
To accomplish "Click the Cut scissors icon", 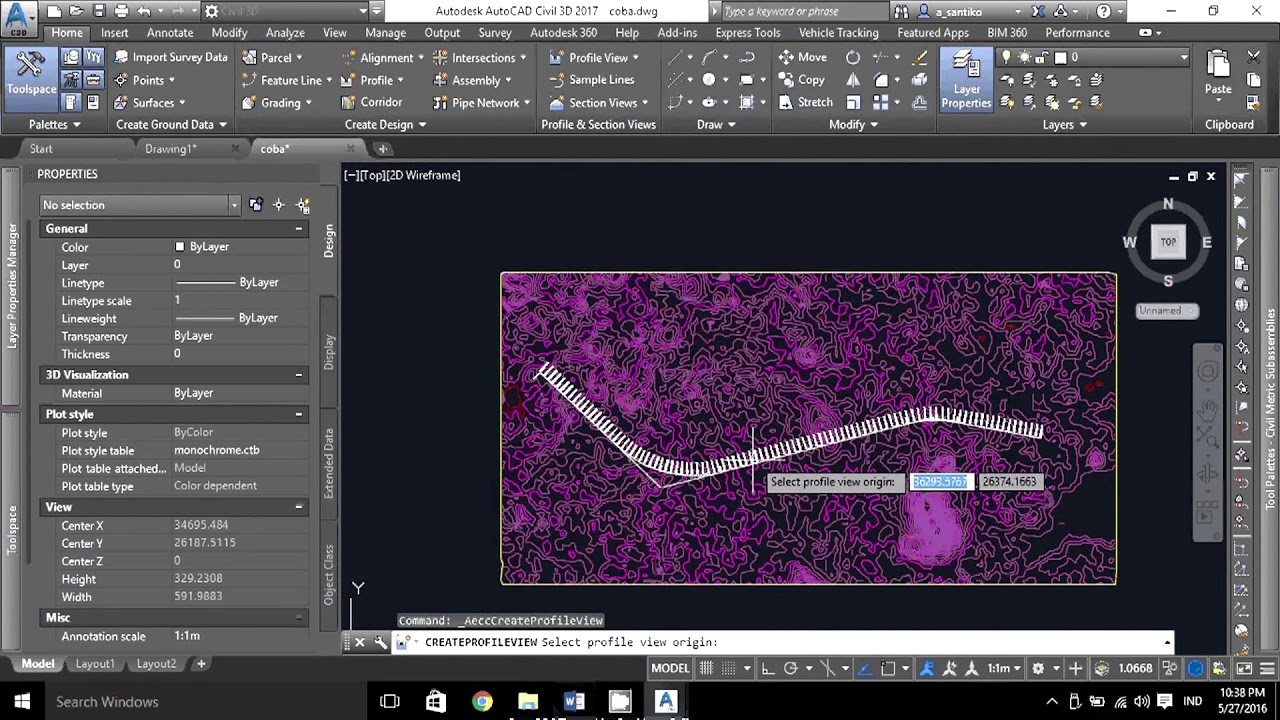I will point(1254,57).
